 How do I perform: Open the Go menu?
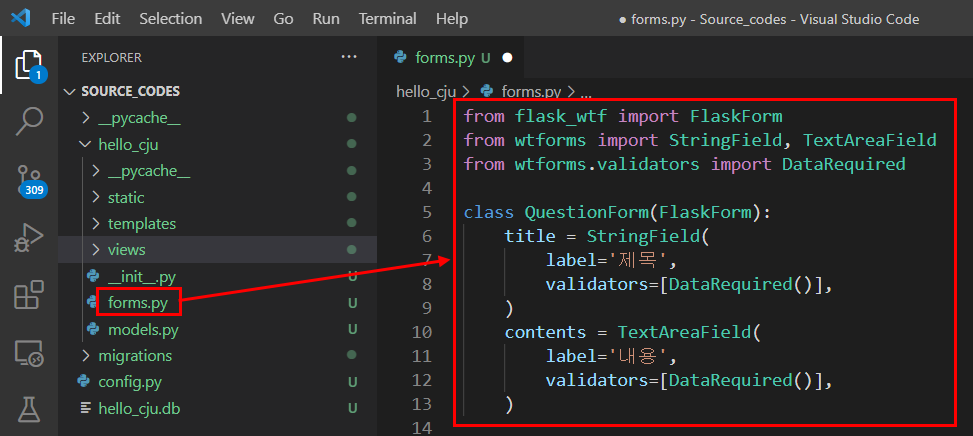[x=283, y=19]
